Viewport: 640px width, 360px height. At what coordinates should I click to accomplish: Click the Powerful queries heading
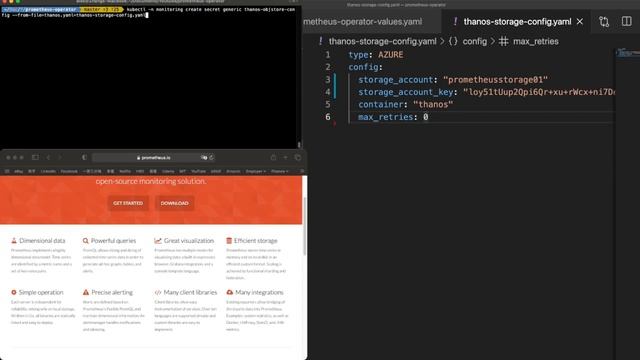[113, 241]
